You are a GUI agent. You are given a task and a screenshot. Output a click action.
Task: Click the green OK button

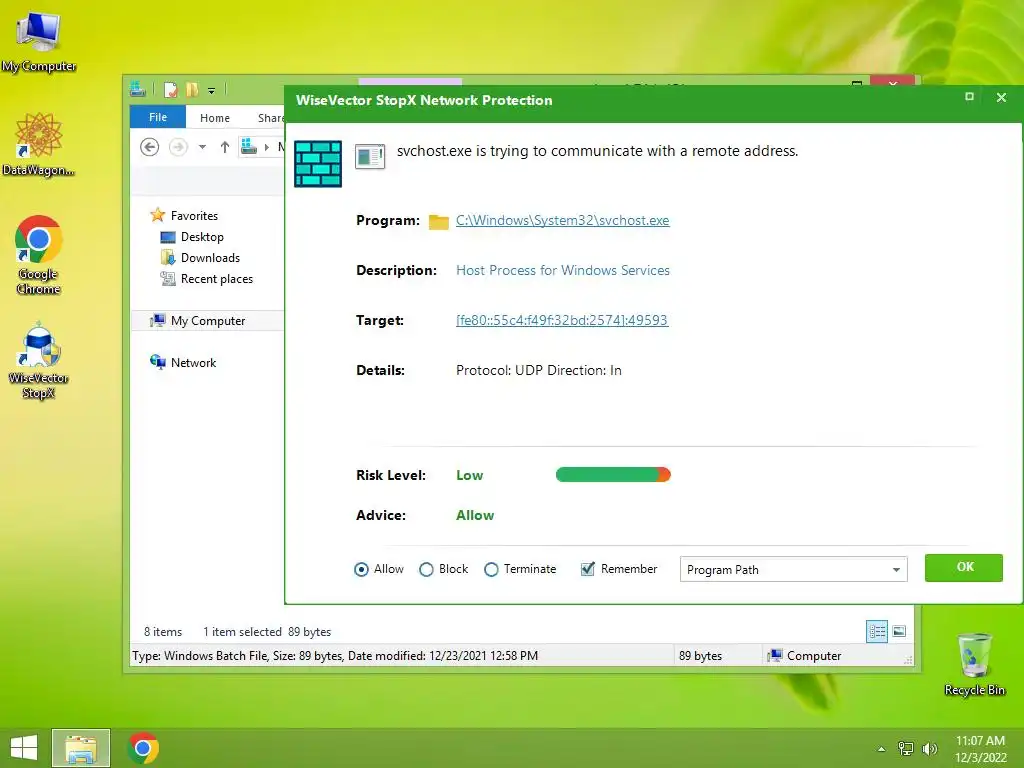[964, 568]
